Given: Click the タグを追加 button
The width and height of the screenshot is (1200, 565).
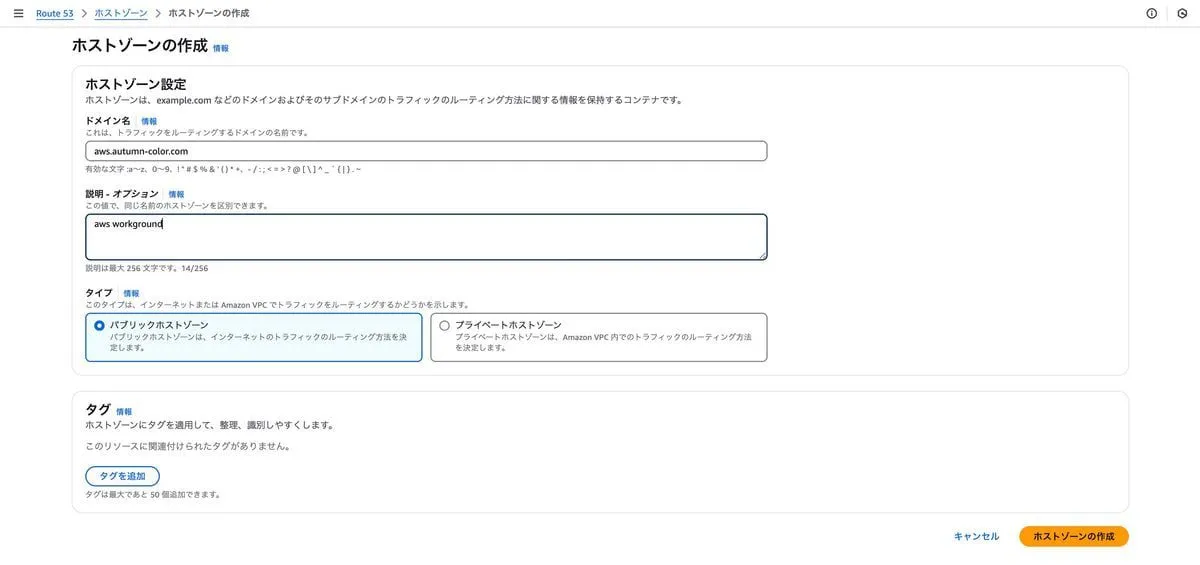Looking at the screenshot, I should click(122, 476).
